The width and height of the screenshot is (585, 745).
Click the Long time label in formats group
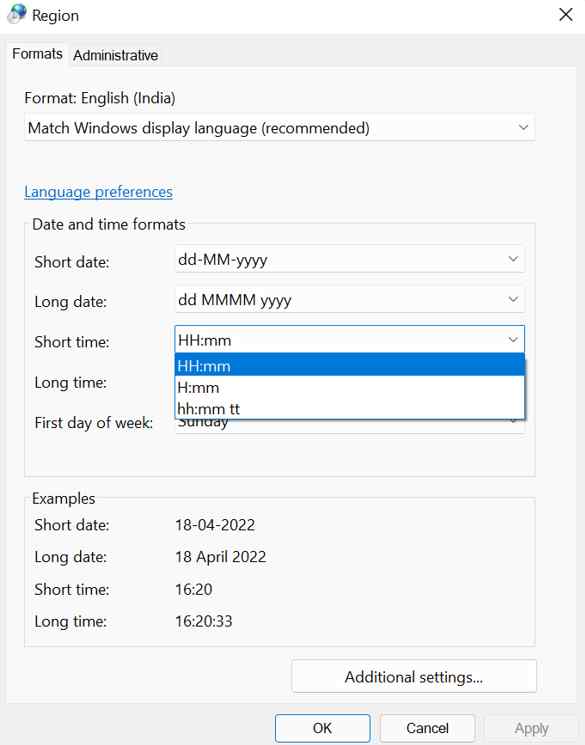(x=70, y=382)
